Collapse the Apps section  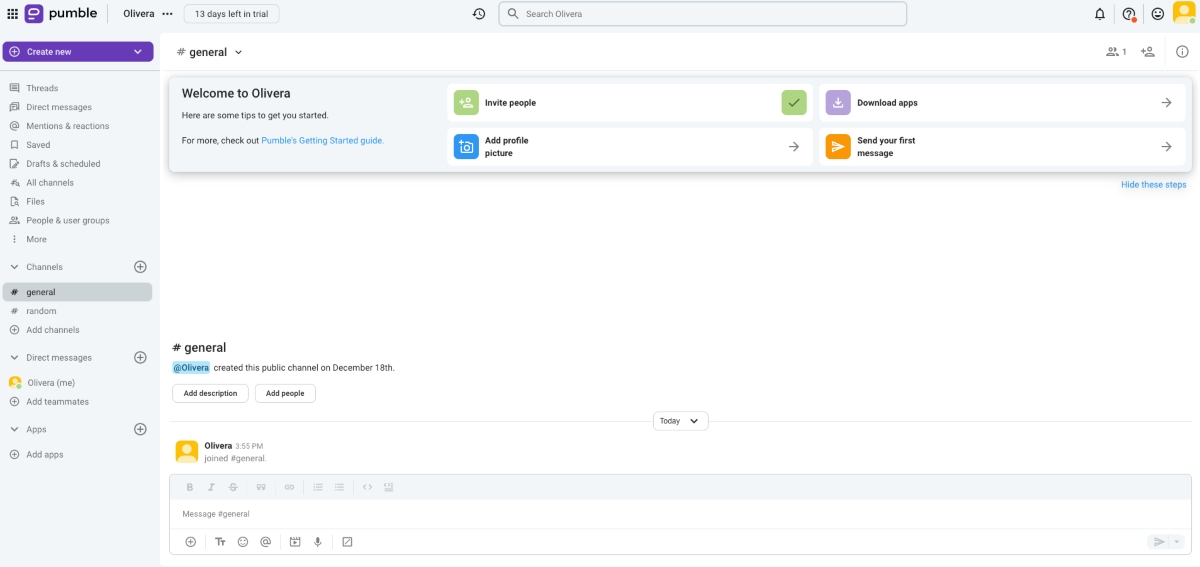pos(14,429)
